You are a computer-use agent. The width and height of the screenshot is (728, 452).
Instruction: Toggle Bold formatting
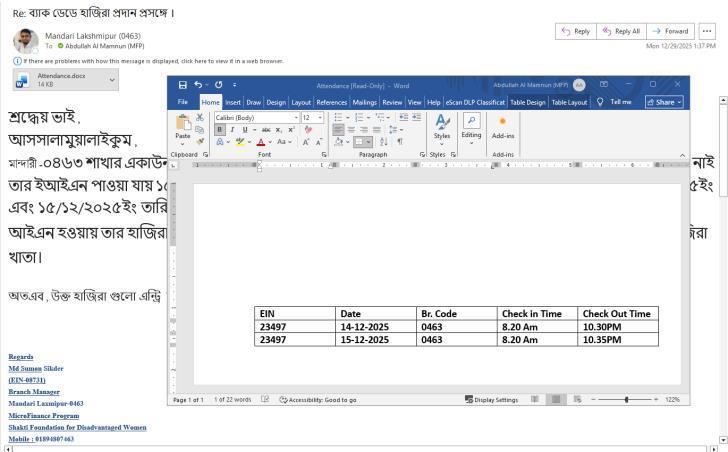coord(220,130)
